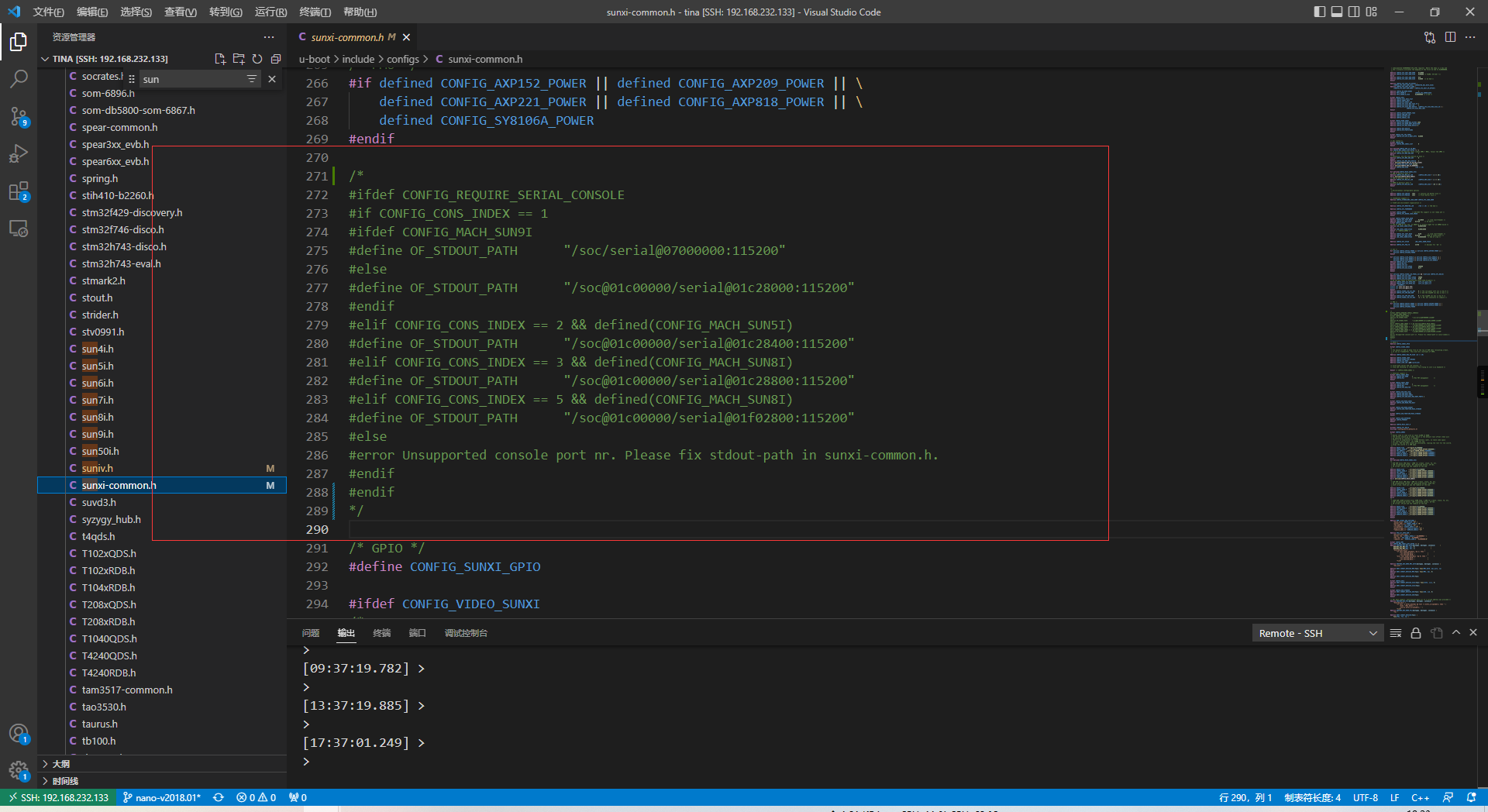This screenshot has width=1488, height=812.
Task: Click the SSH: 192.168.232.133 remote indicator
Action: tap(58, 797)
